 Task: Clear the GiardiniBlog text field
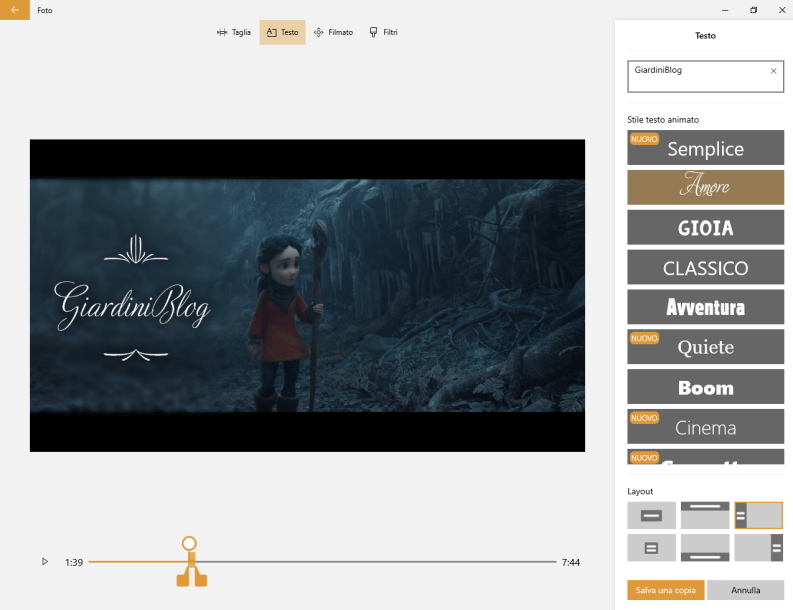point(773,71)
